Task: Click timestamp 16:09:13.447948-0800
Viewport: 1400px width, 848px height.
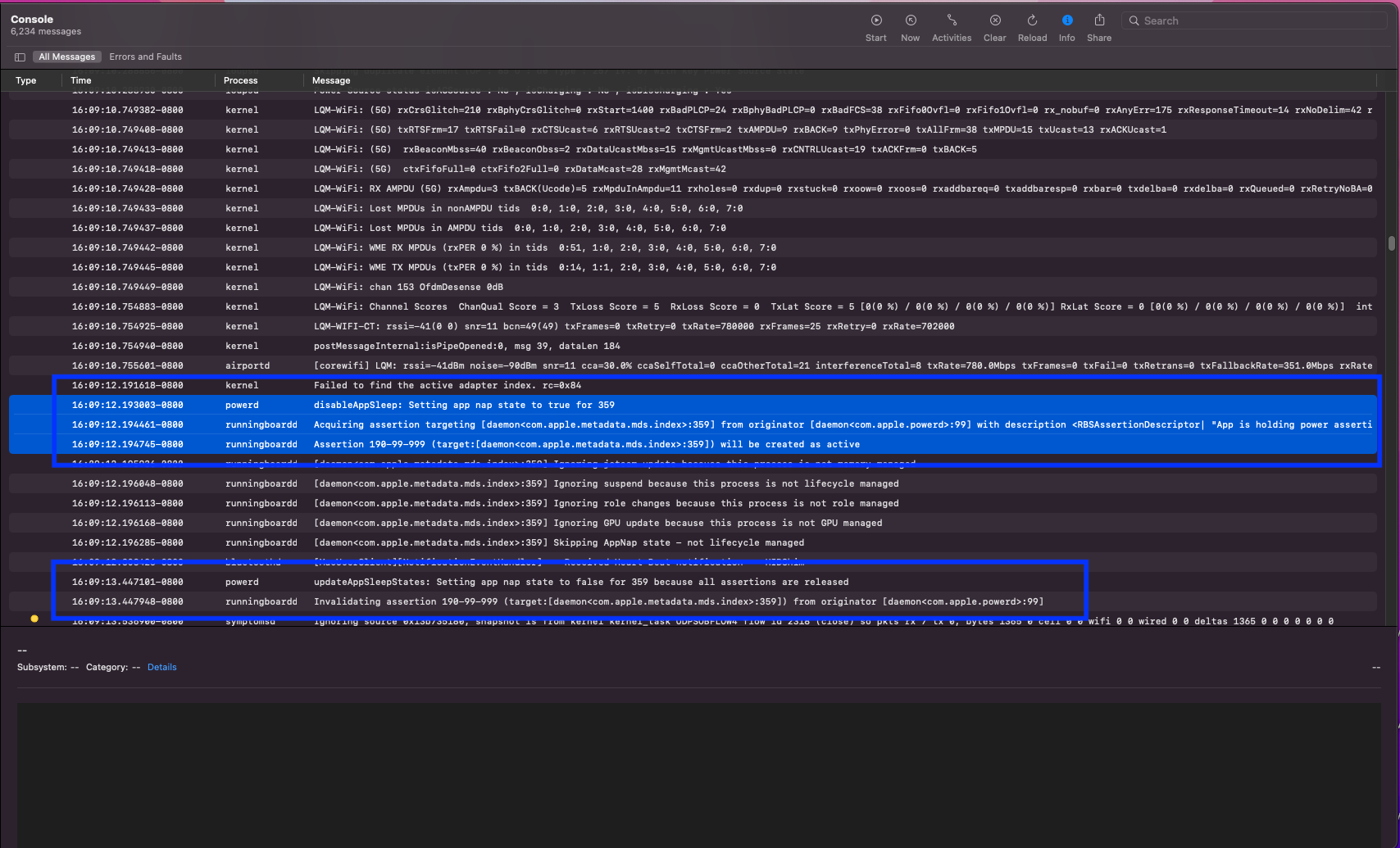Action: [127, 601]
